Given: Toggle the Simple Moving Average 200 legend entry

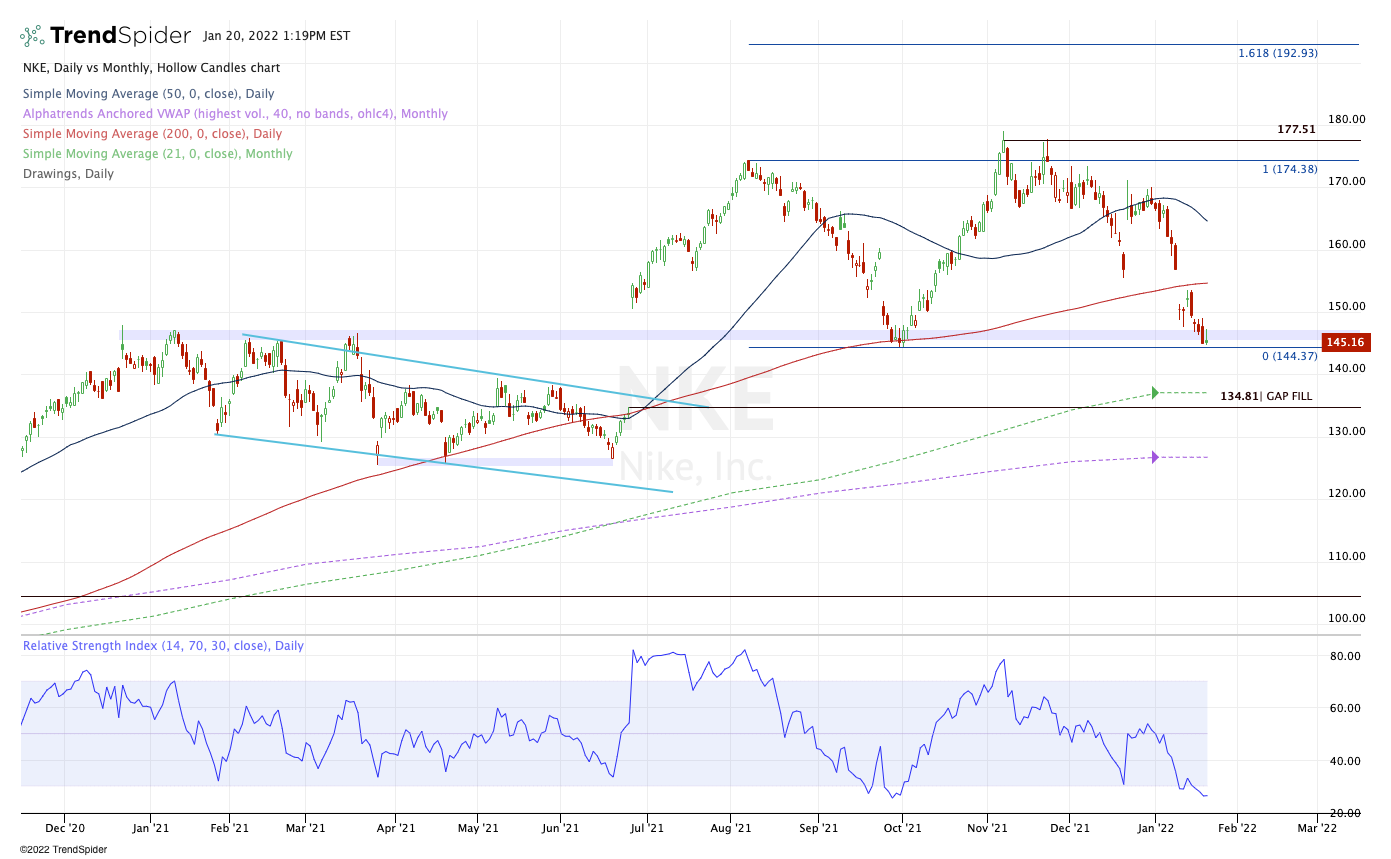Looking at the screenshot, I should [x=152, y=134].
